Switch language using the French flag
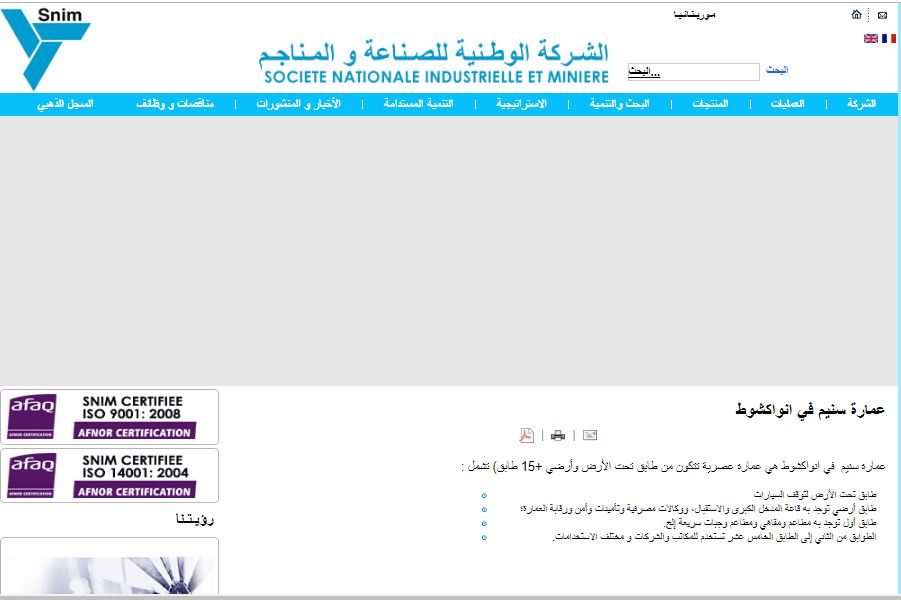This screenshot has height=600, width=901. pyautogui.click(x=888, y=39)
